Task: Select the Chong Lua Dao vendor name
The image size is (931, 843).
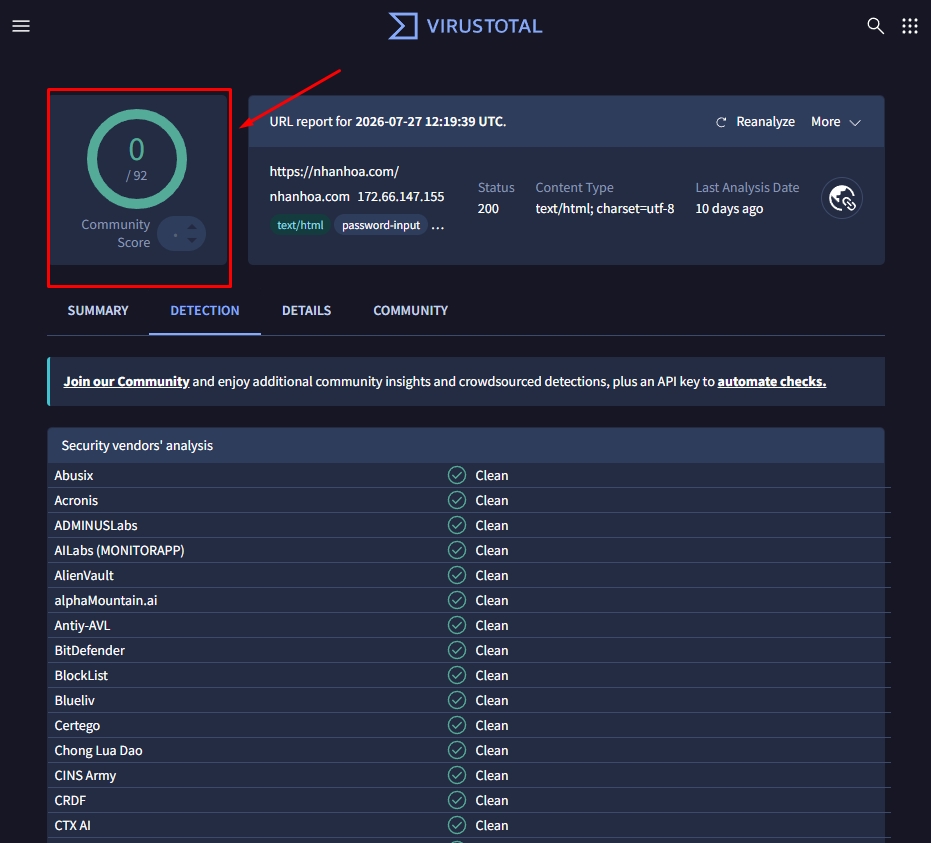Action: (99, 750)
